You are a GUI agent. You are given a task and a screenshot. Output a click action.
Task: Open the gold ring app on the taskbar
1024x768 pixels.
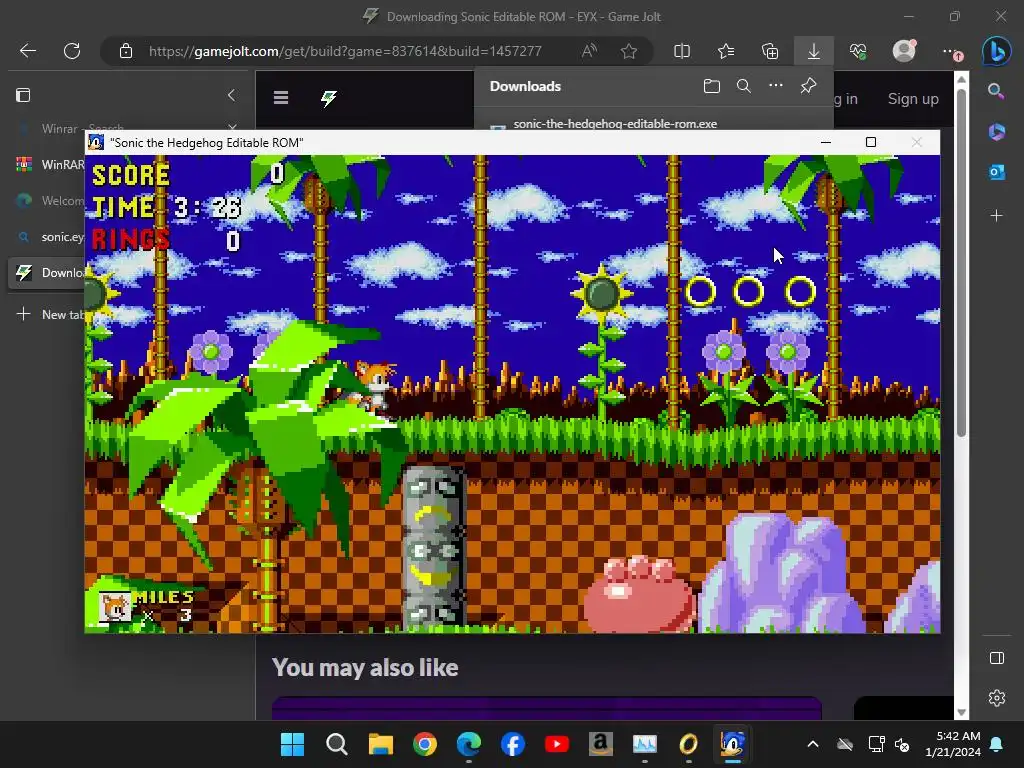point(688,744)
